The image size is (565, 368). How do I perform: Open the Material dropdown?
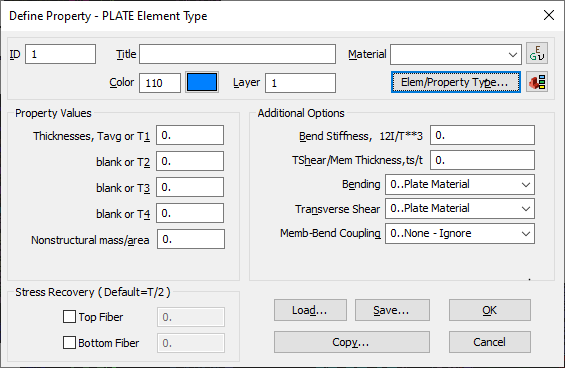point(456,54)
